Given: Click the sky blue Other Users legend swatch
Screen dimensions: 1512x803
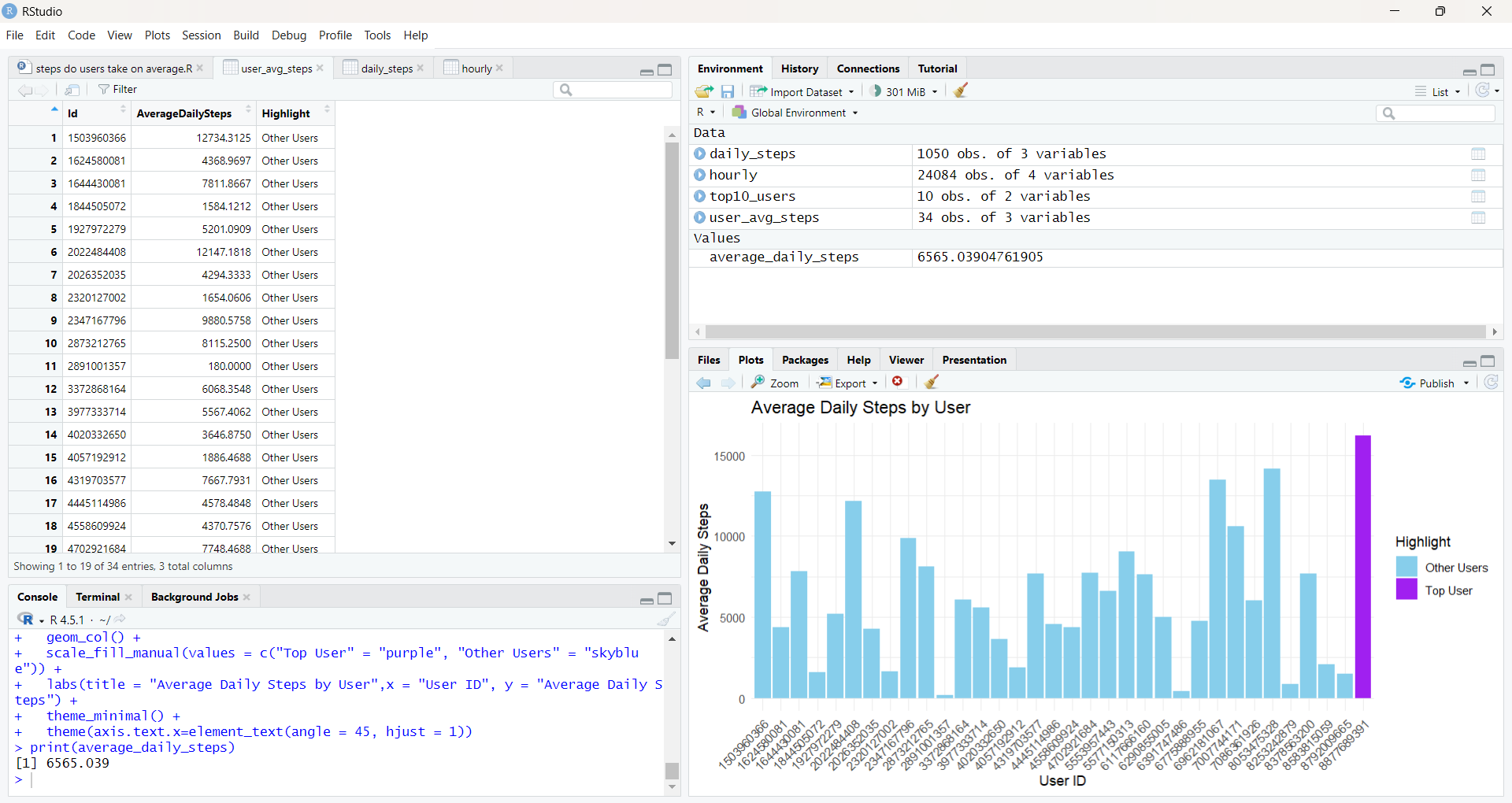Looking at the screenshot, I should [x=1406, y=567].
